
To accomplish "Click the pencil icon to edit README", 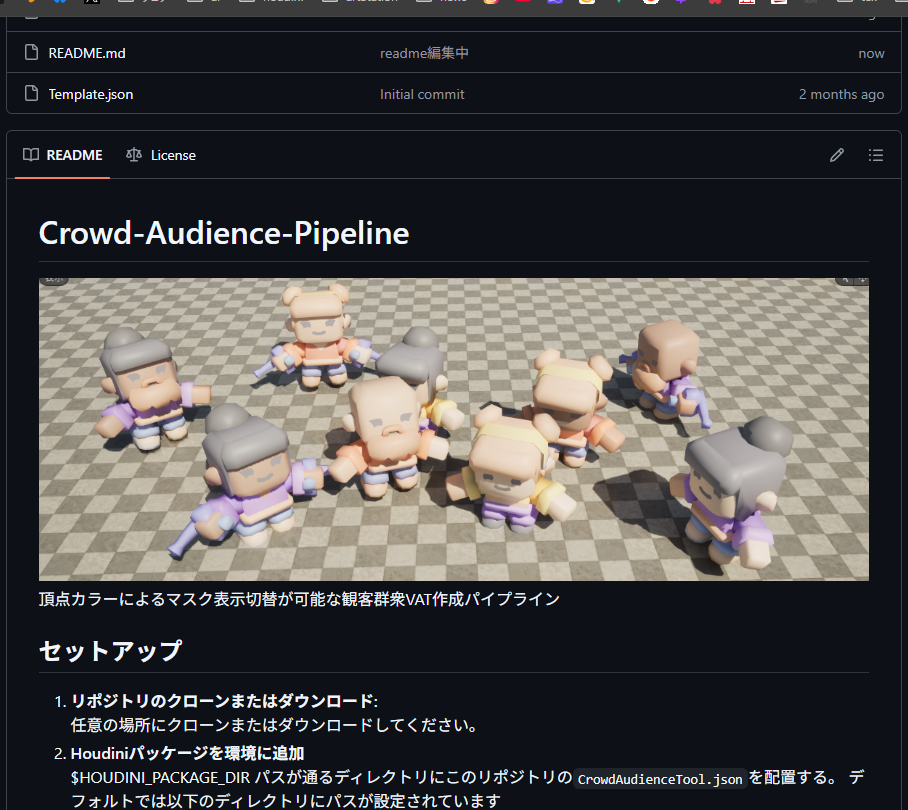I will tap(837, 155).
